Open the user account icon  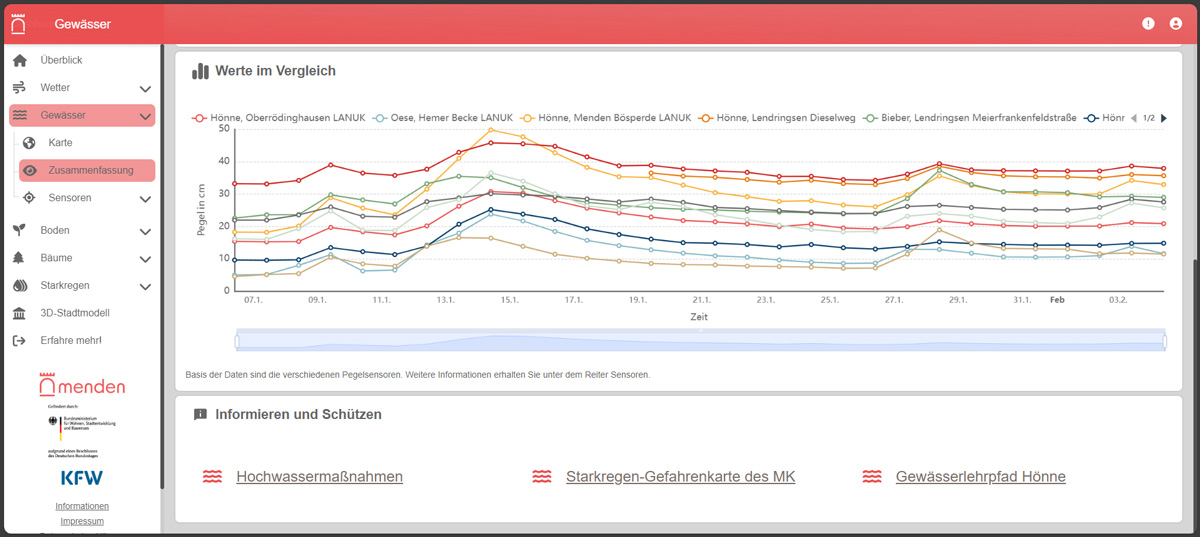(1176, 24)
